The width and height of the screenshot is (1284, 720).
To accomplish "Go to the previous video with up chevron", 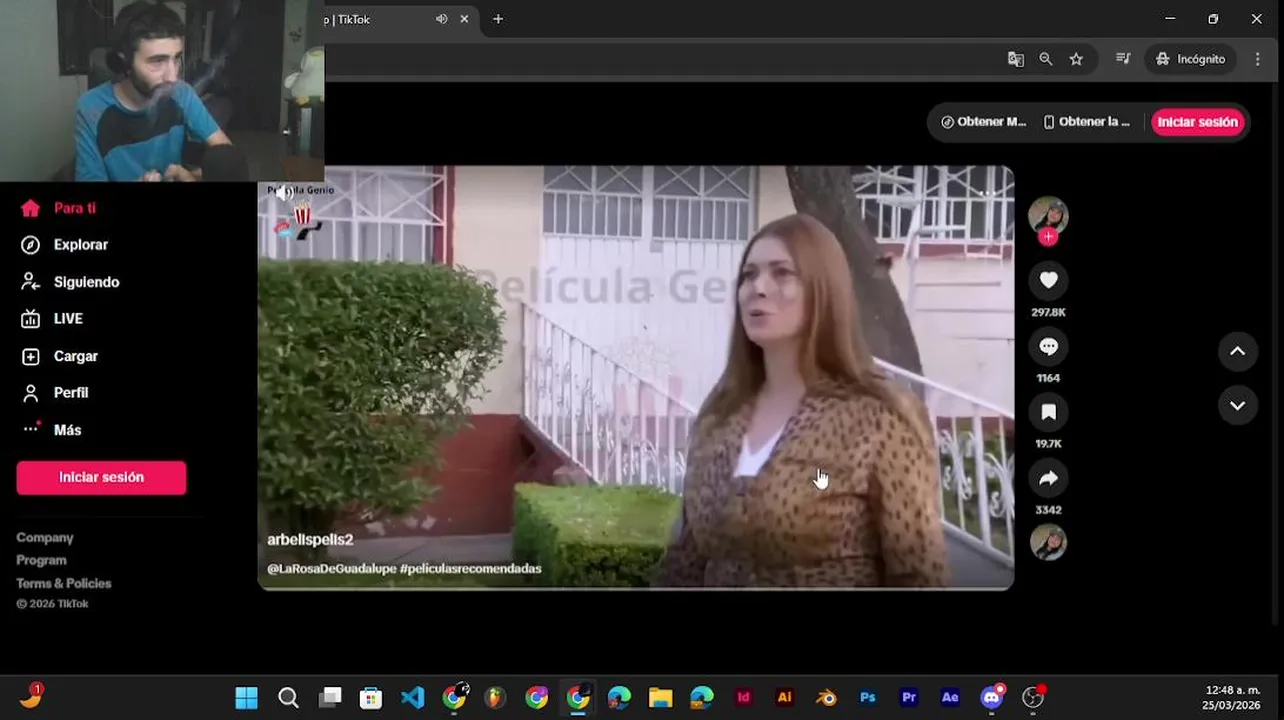I will [x=1237, y=351].
